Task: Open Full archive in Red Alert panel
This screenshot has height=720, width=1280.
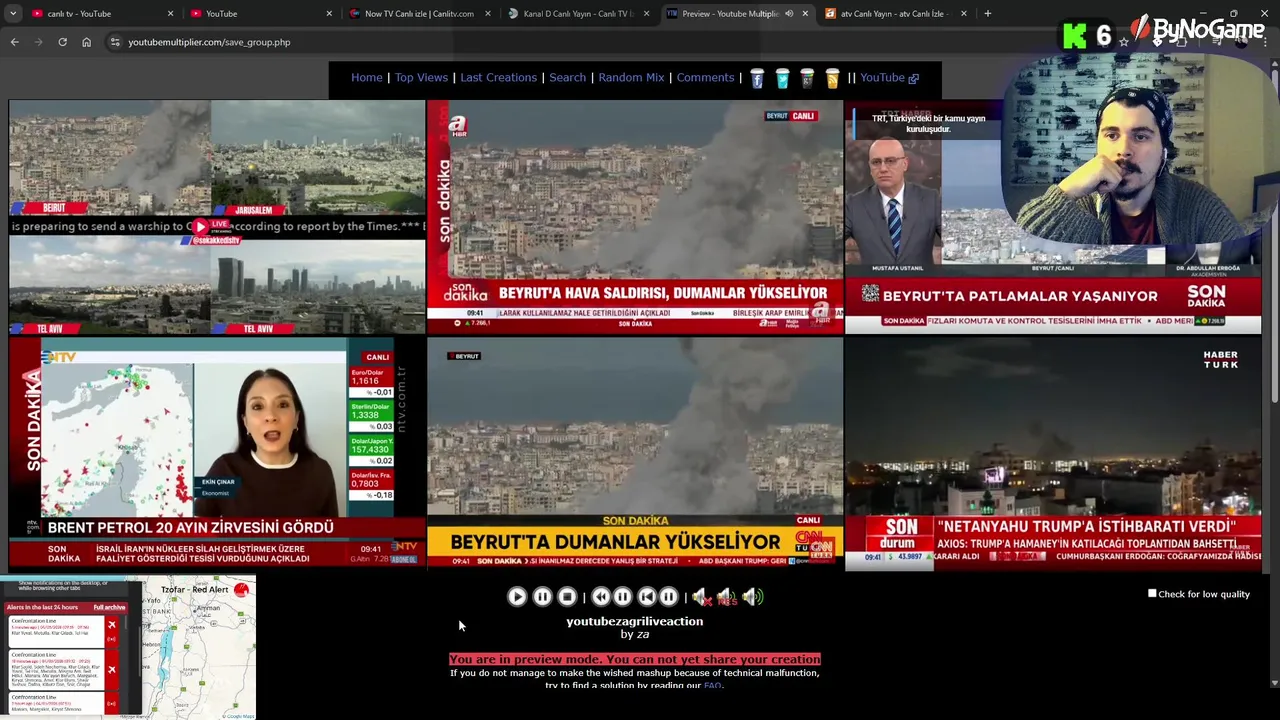Action: tap(109, 607)
